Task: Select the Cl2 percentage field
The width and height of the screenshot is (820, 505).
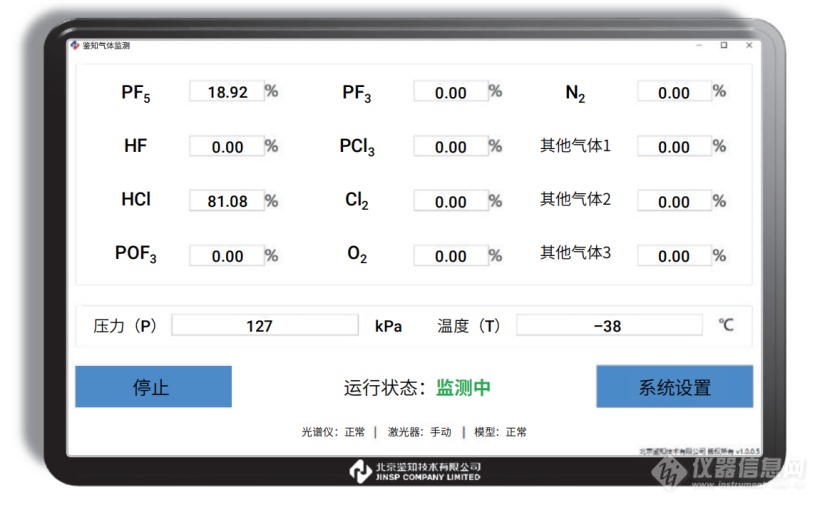Action: pyautogui.click(x=450, y=201)
